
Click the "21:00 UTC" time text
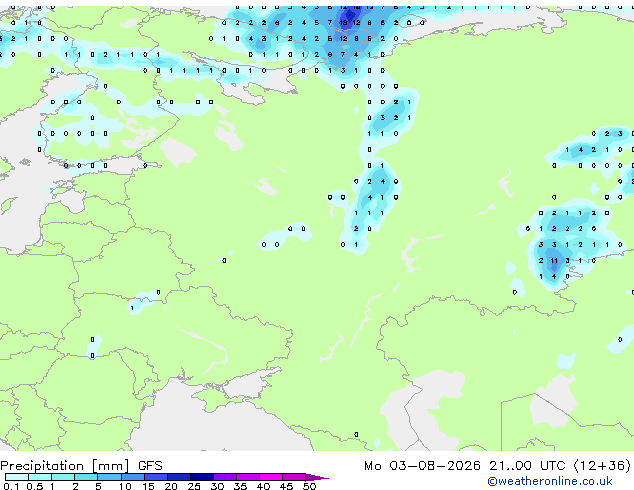(x=527, y=466)
